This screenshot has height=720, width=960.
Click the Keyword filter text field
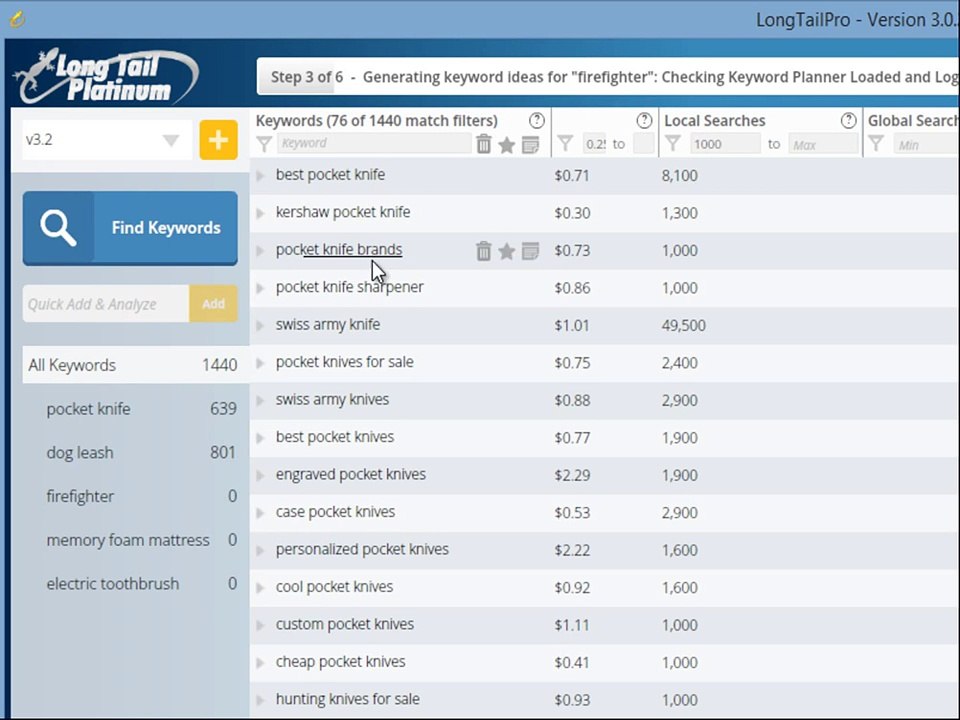point(374,143)
